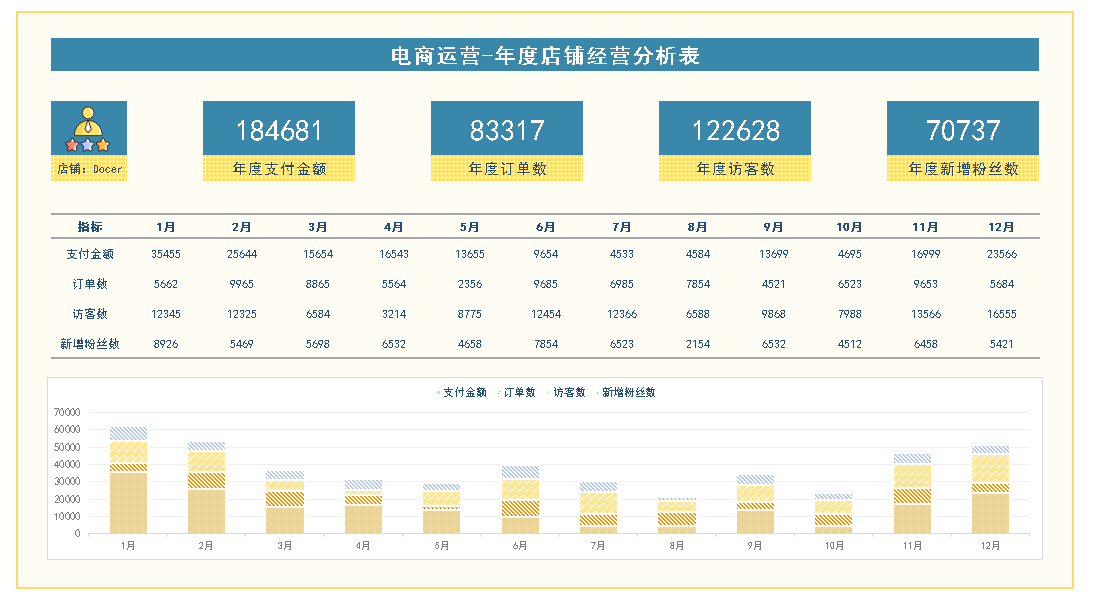The width and height of the screenshot is (1112, 608).
Task: Select the table cell with value 35455
Action: tap(166, 255)
